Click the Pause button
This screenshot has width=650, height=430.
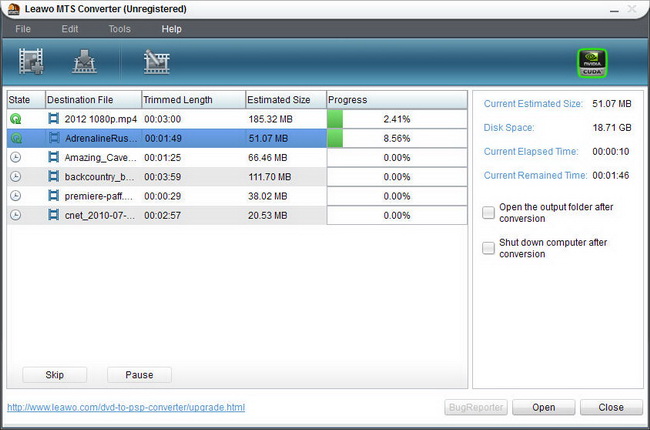coord(139,375)
